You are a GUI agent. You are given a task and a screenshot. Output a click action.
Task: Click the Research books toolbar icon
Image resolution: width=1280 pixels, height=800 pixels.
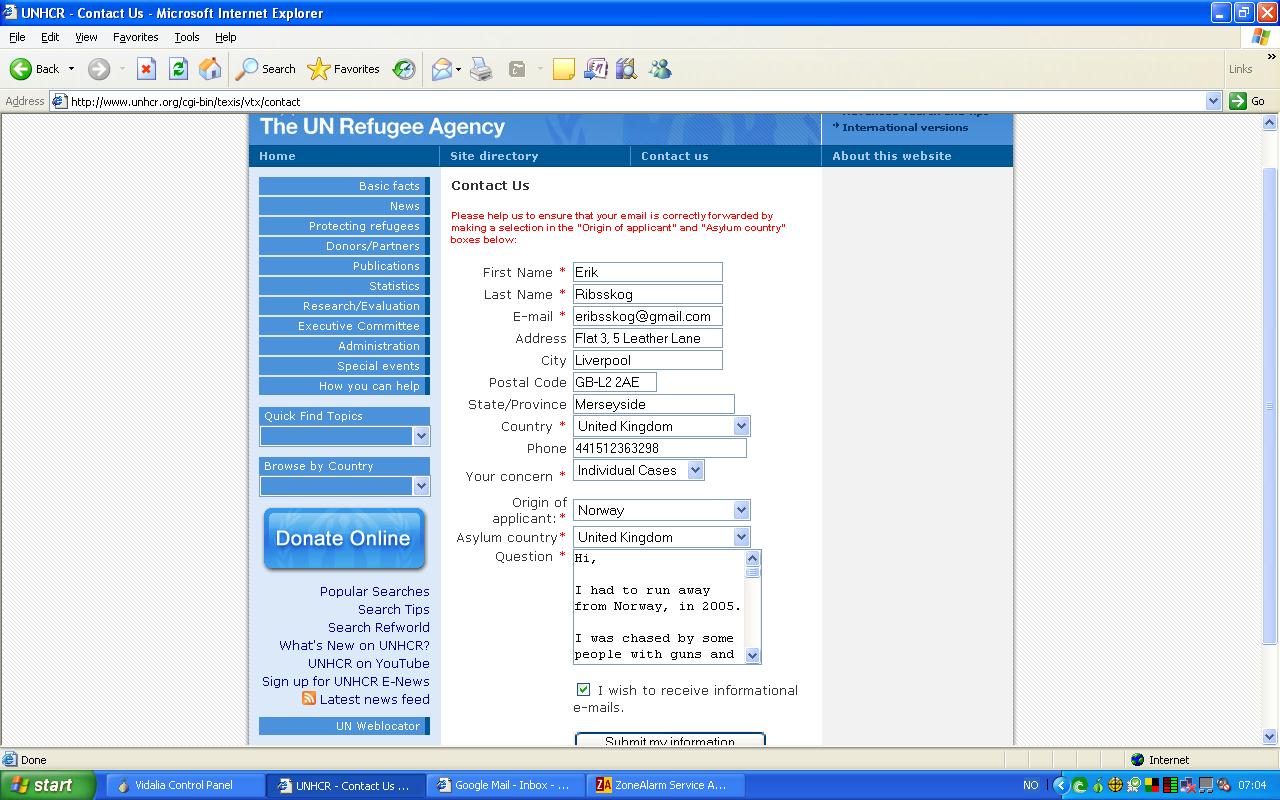point(627,69)
